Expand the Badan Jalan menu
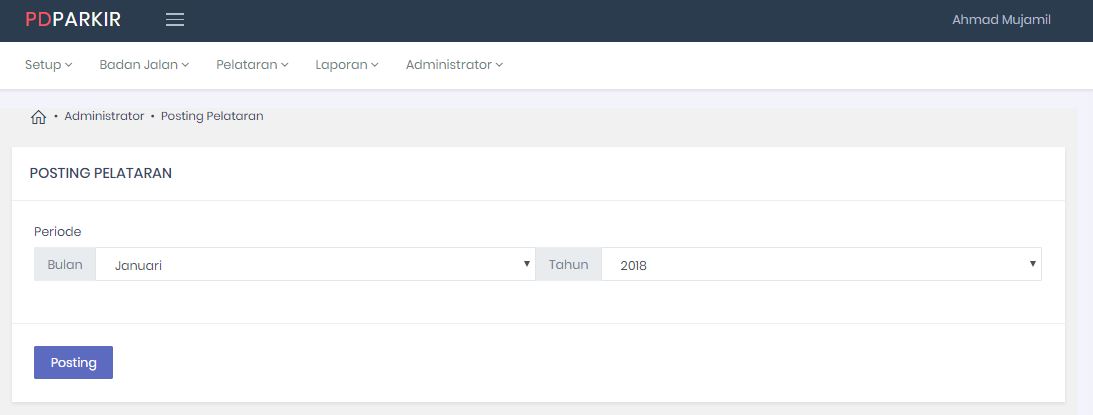Image resolution: width=1093 pixels, height=415 pixels. [144, 65]
